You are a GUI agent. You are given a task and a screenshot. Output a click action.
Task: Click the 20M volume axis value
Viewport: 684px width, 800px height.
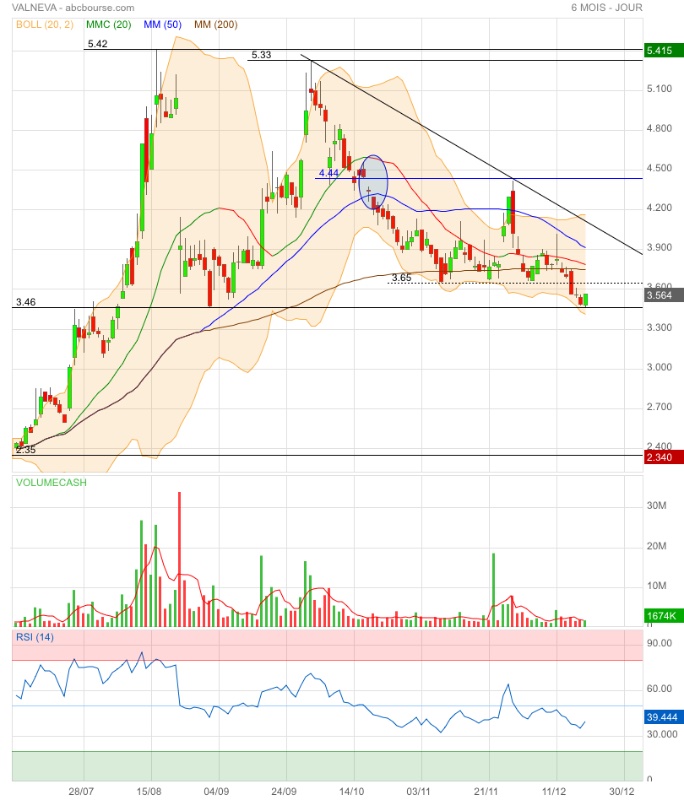(656, 546)
